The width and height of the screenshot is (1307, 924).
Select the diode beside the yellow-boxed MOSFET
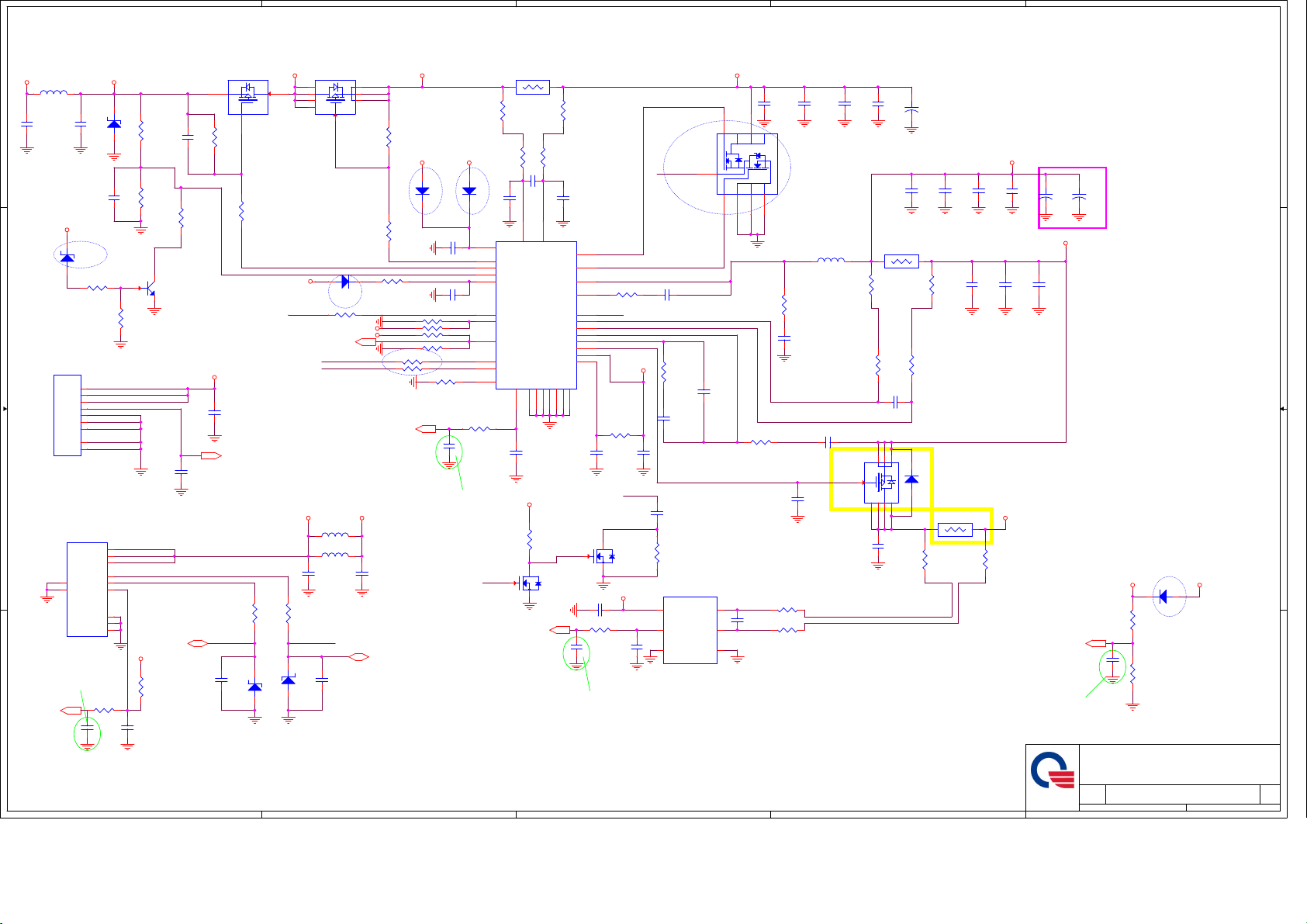(x=912, y=479)
